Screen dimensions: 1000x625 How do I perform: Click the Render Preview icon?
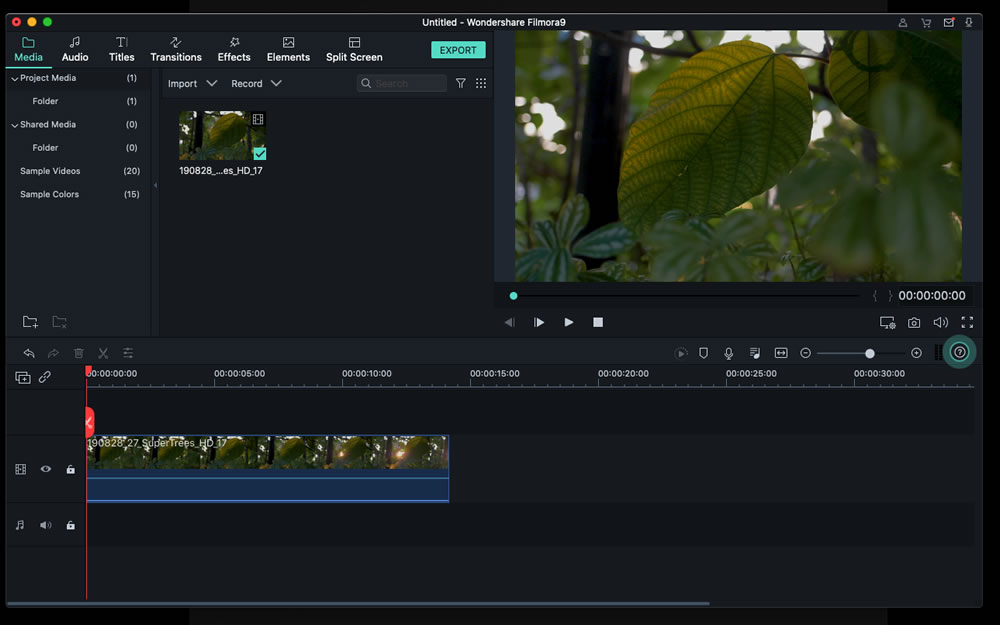[x=680, y=353]
